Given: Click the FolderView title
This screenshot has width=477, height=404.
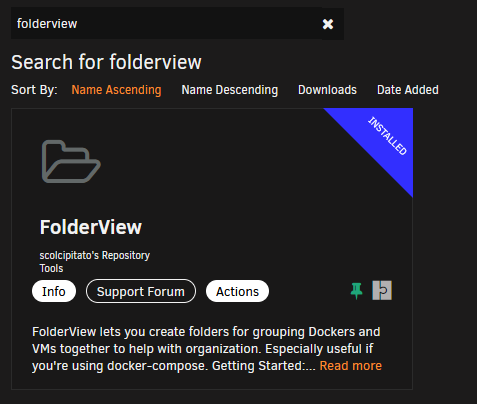Looking at the screenshot, I should [x=91, y=227].
